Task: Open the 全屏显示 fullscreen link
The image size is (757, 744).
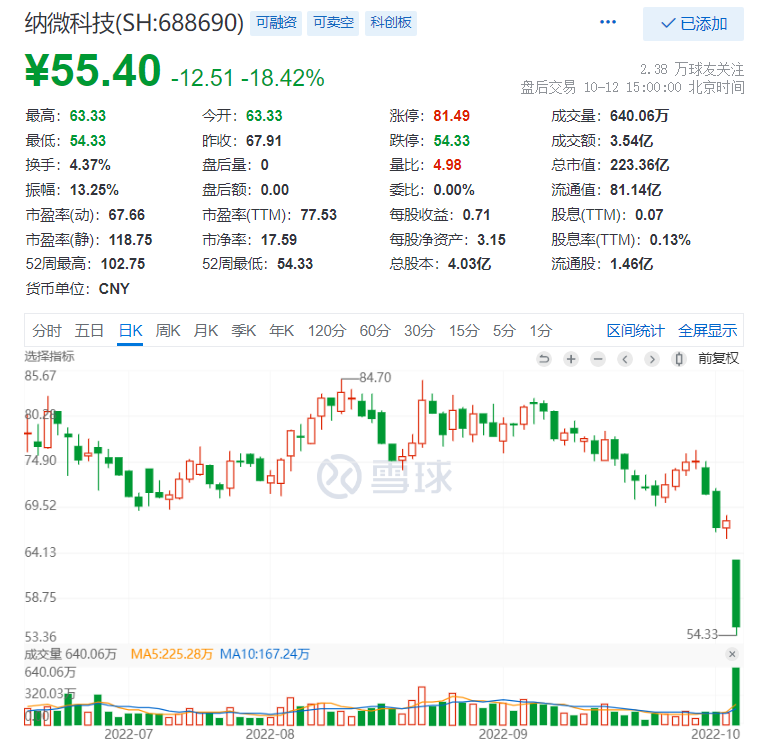Action: click(x=707, y=331)
